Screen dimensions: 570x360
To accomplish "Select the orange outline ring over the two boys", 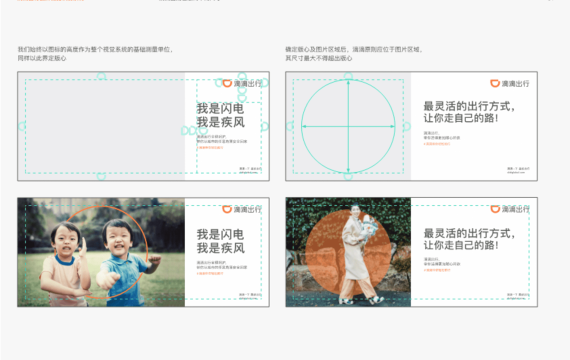I will pos(101,252).
